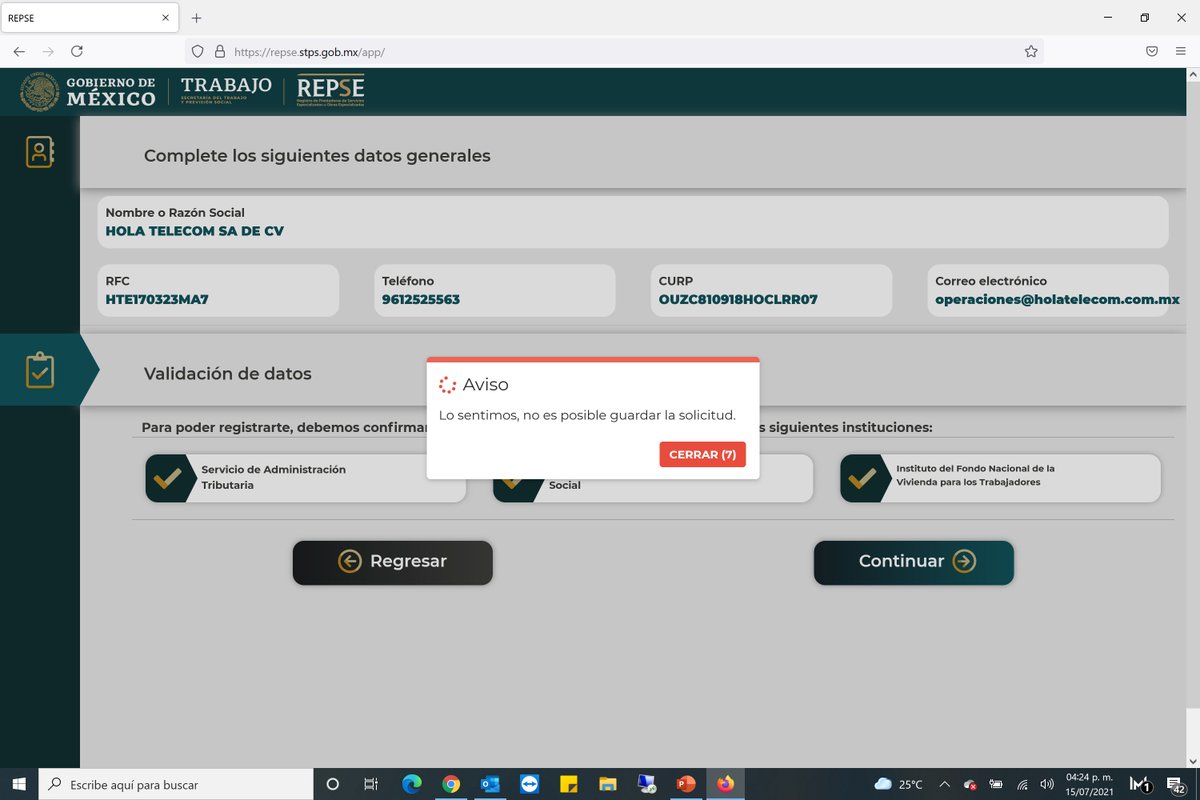Launch Google Chrome from the taskbar

(451, 784)
